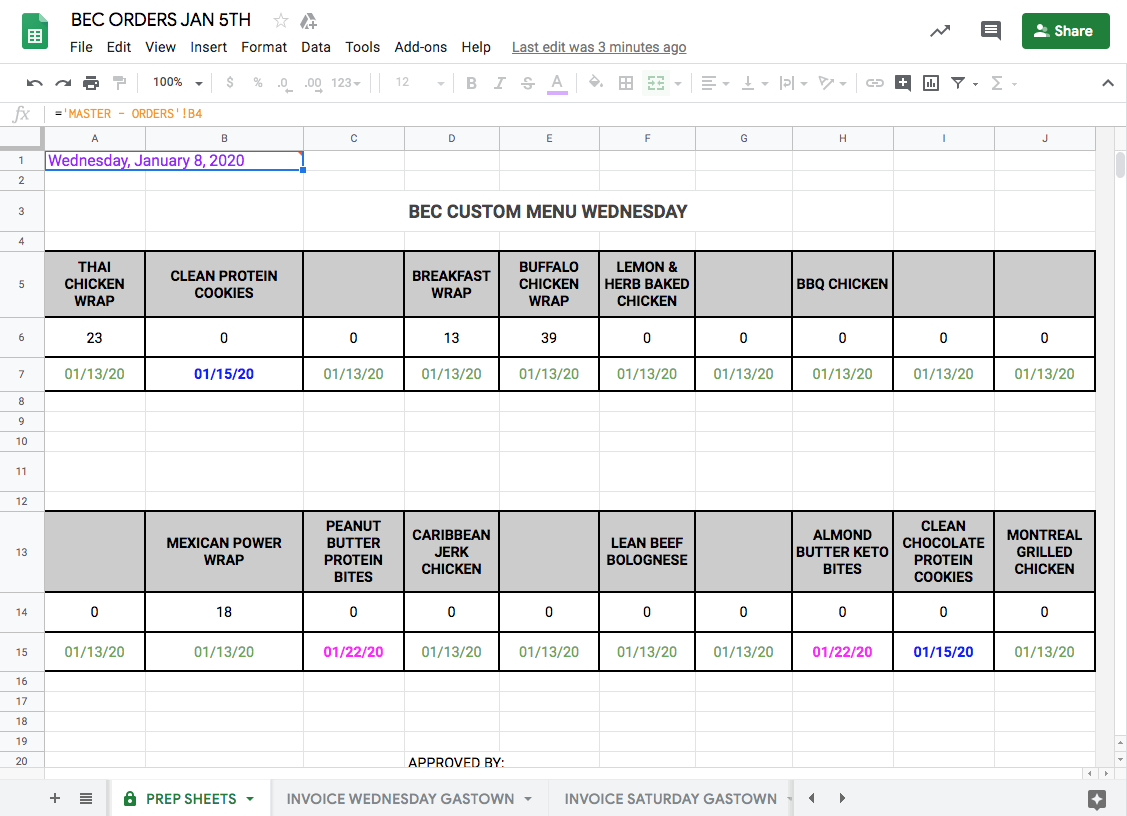Select the cell containing 39 under Buffalo Chicken Wrap

tap(549, 338)
